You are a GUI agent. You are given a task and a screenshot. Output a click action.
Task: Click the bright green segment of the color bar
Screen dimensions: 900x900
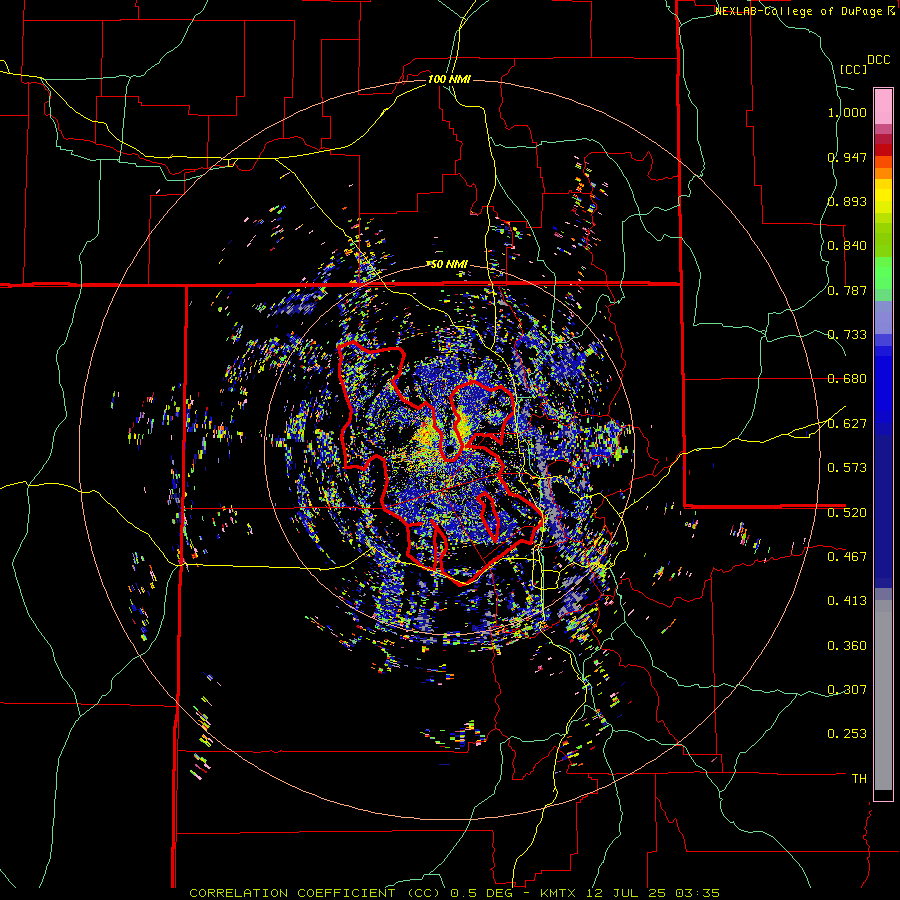pos(883,273)
